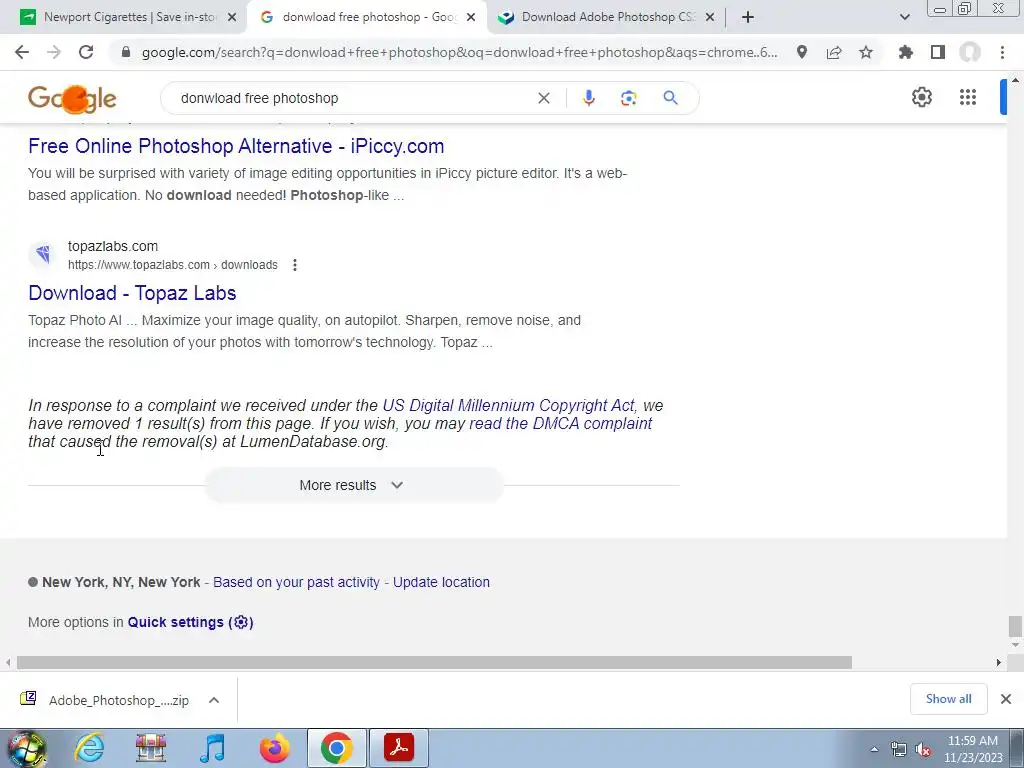Click into the Google search field
This screenshot has width=1024, height=768.
pyautogui.click(x=353, y=98)
